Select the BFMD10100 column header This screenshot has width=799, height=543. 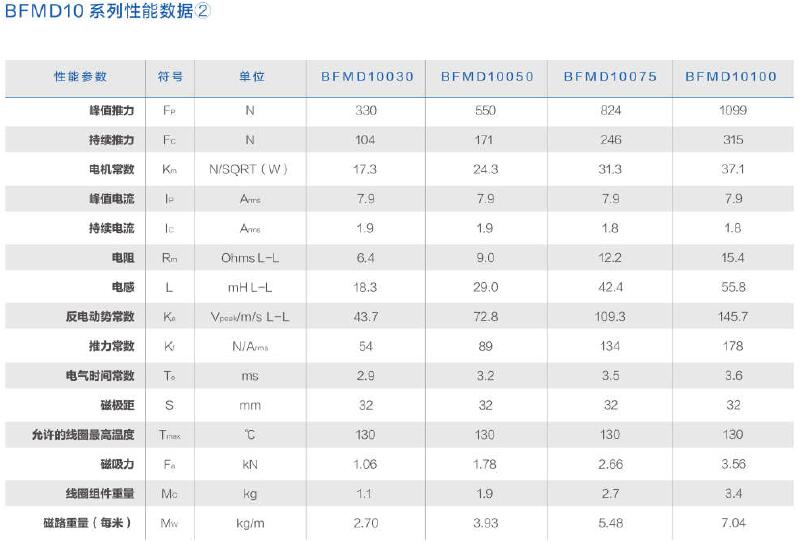point(730,77)
